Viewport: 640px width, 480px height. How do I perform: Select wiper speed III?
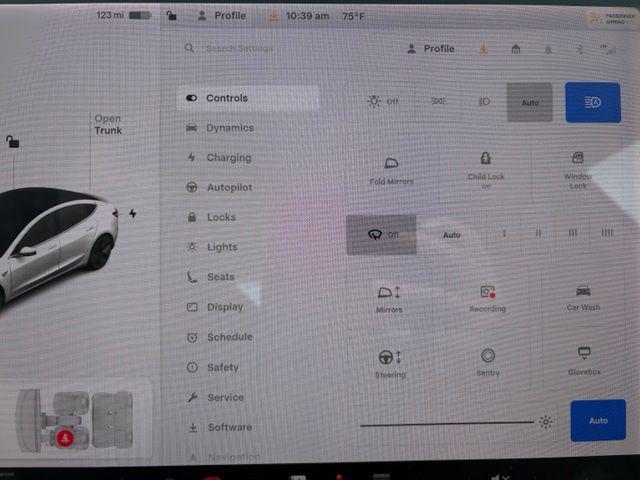(x=573, y=233)
